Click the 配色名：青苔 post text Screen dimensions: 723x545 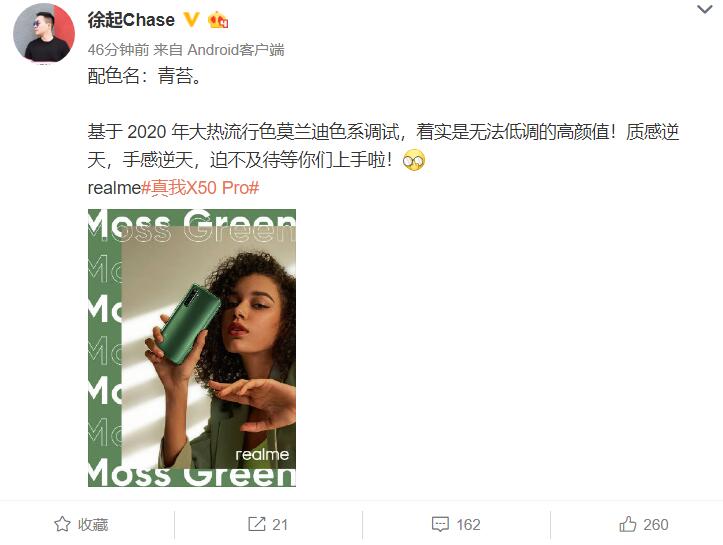145,76
